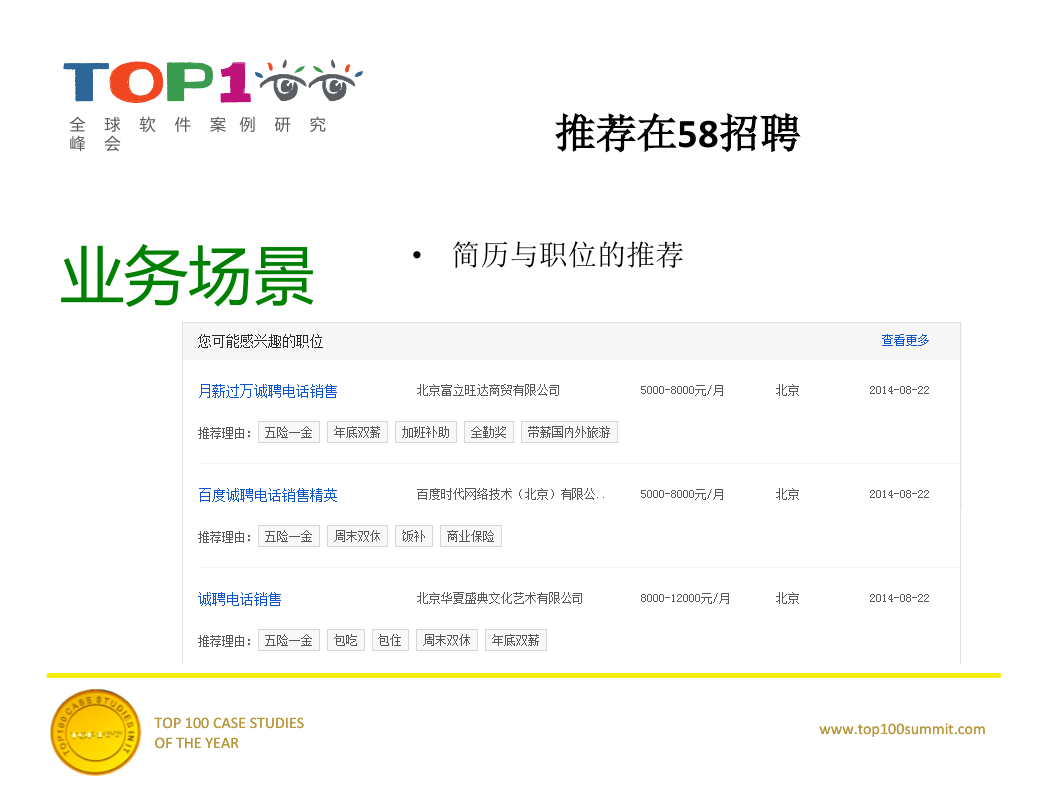Click 加班补助 tag

tap(426, 432)
